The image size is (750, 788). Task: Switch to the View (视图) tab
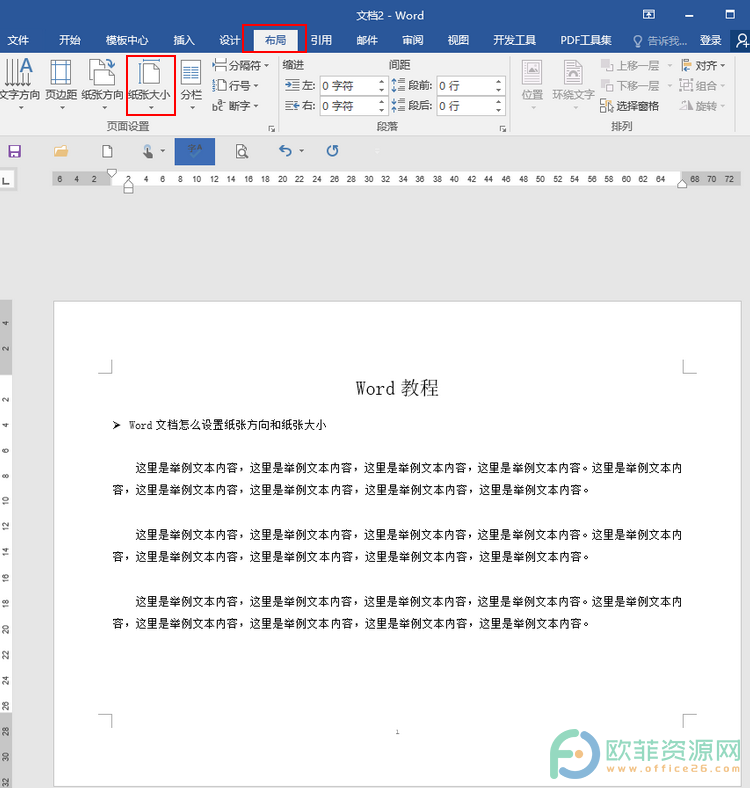click(458, 40)
